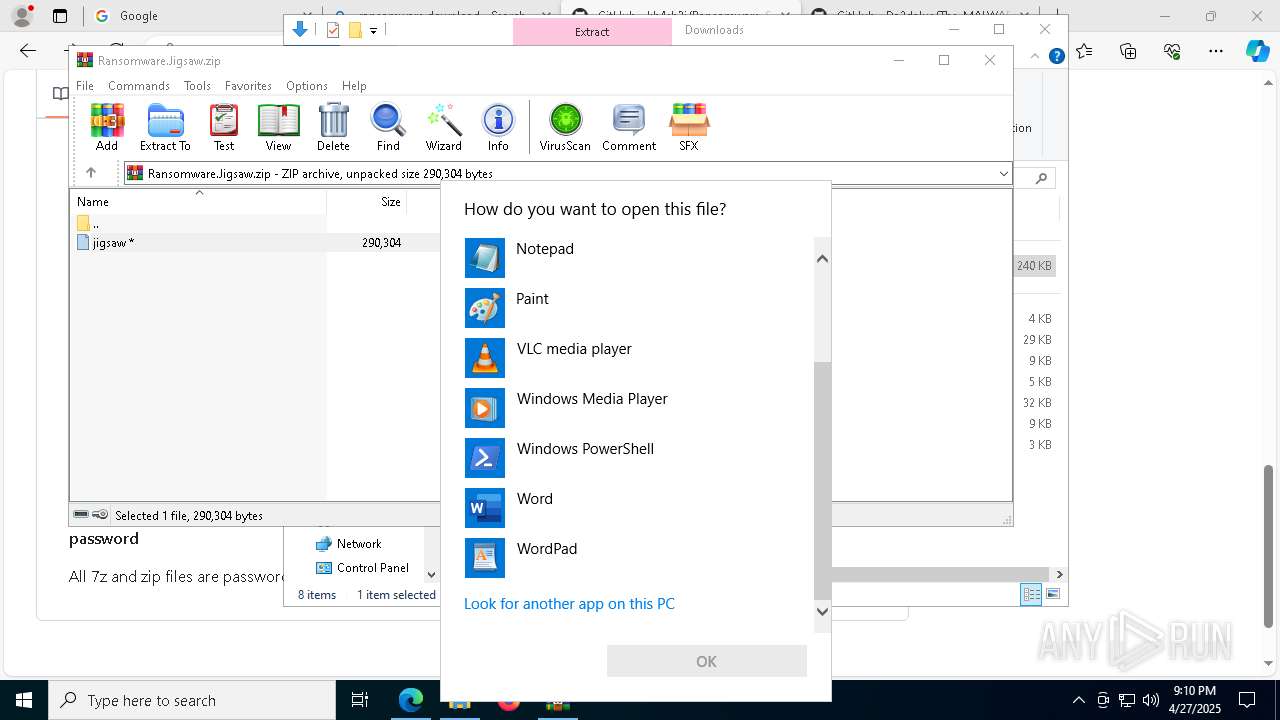Go back in the Edge browser
This screenshot has height=720, width=1280.
pos(28,51)
